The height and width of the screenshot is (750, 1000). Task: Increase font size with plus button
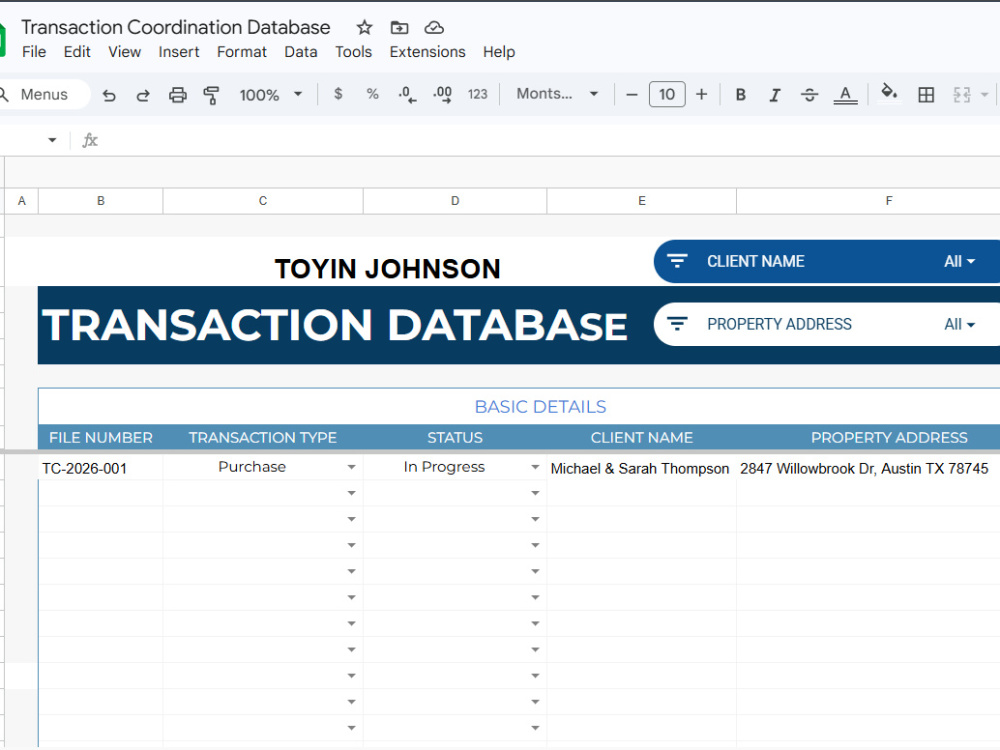(702, 94)
